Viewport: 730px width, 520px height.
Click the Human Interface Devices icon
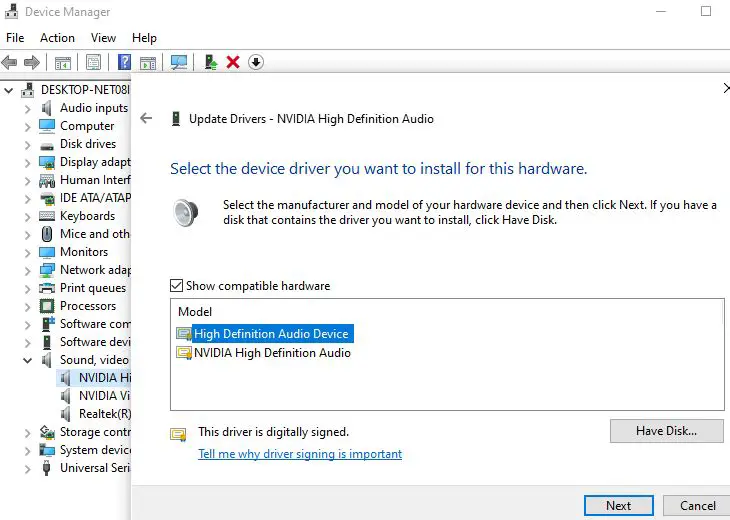[x=47, y=180]
